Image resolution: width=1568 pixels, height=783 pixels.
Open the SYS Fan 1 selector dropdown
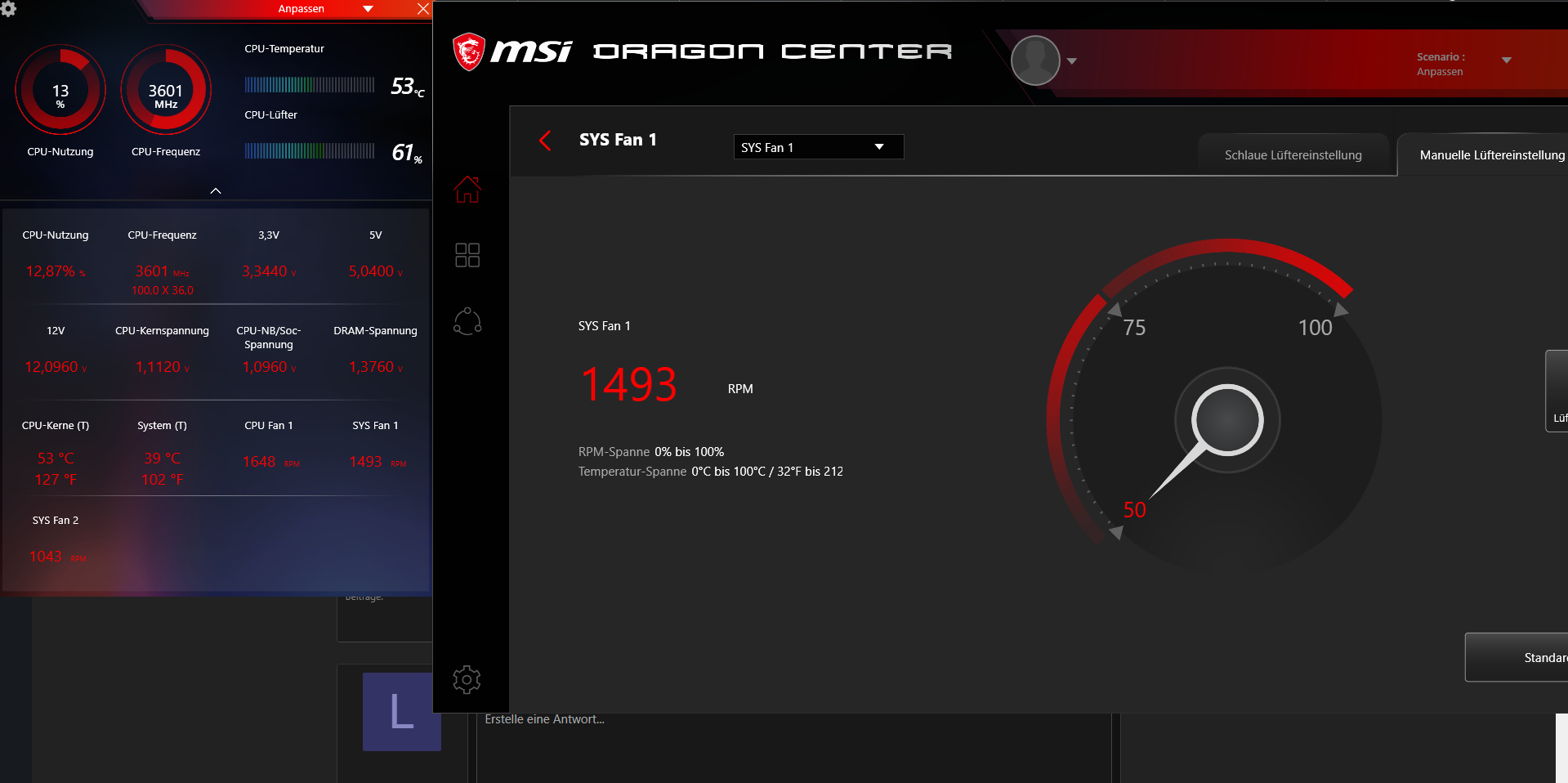(x=819, y=147)
